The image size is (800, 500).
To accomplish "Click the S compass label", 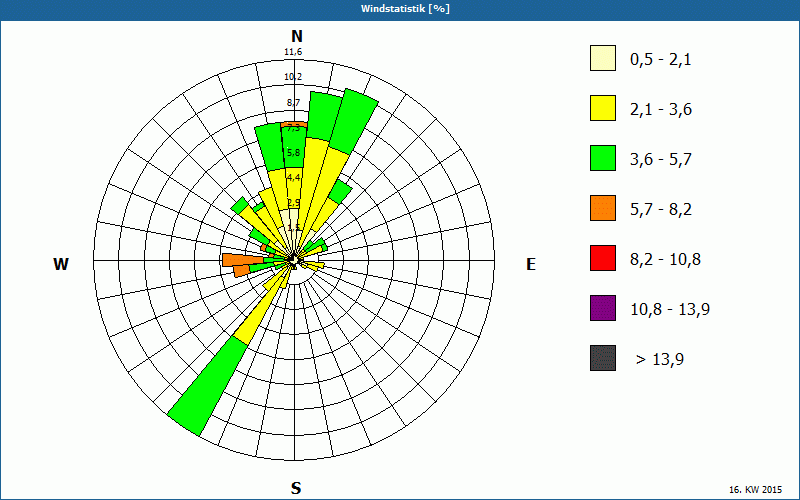I will click(296, 488).
